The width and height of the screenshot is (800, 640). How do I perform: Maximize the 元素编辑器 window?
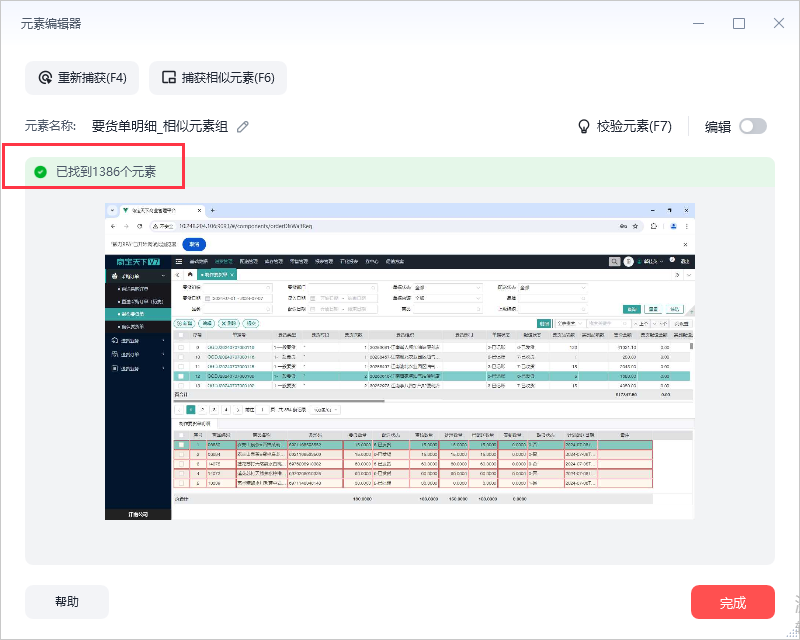click(739, 23)
